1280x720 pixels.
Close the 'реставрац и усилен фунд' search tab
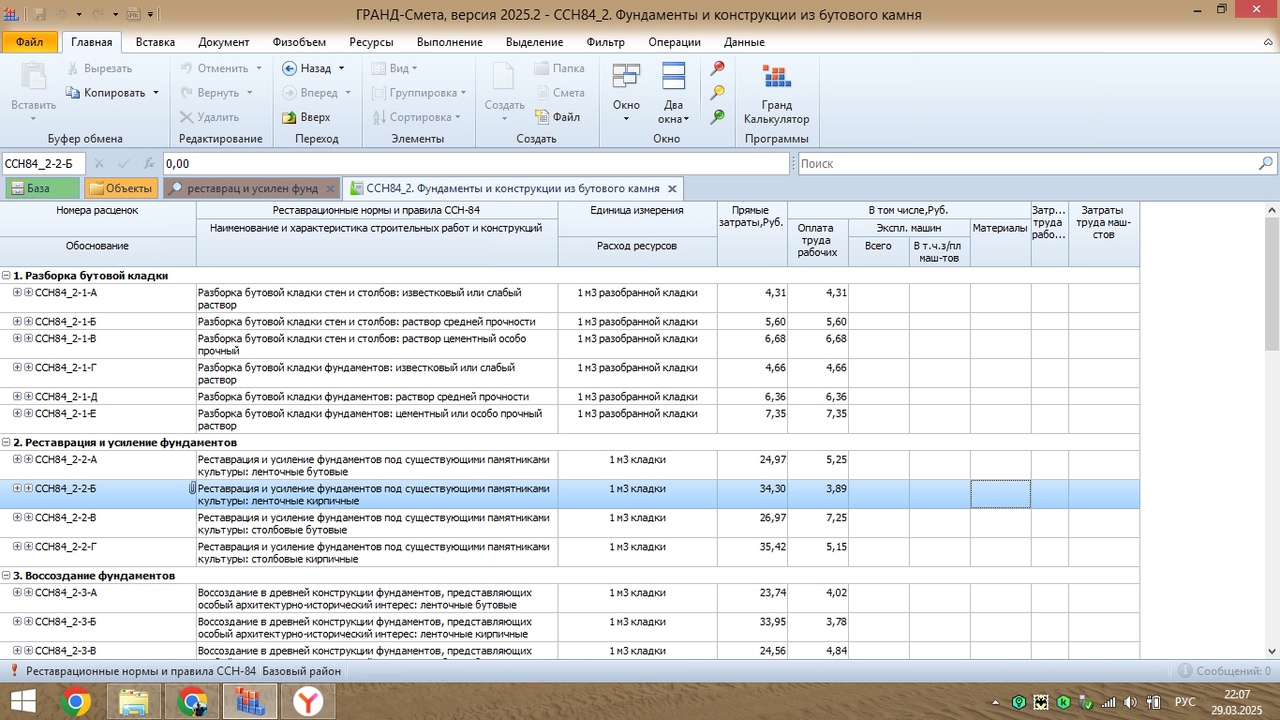[x=328, y=188]
